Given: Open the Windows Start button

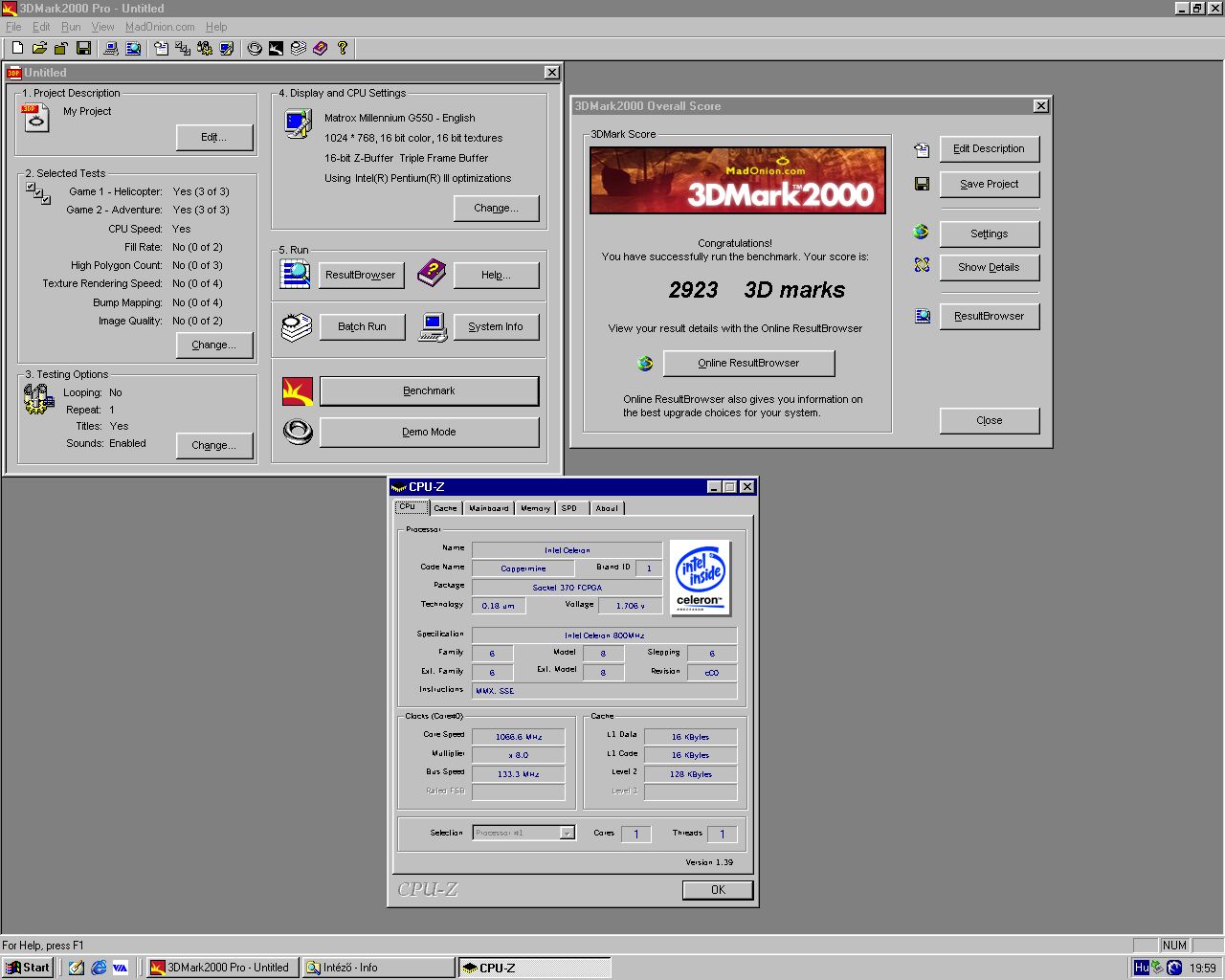Looking at the screenshot, I should pos(27,968).
